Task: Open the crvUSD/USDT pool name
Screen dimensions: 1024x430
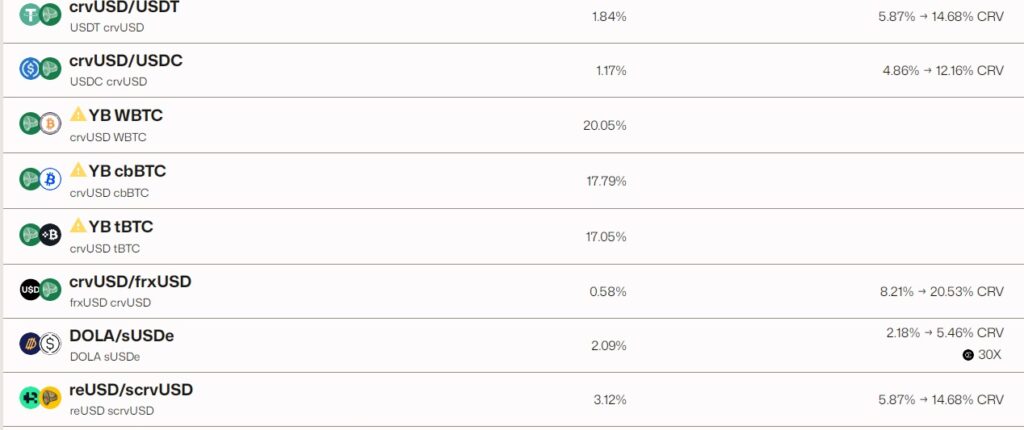Action: 125,7
